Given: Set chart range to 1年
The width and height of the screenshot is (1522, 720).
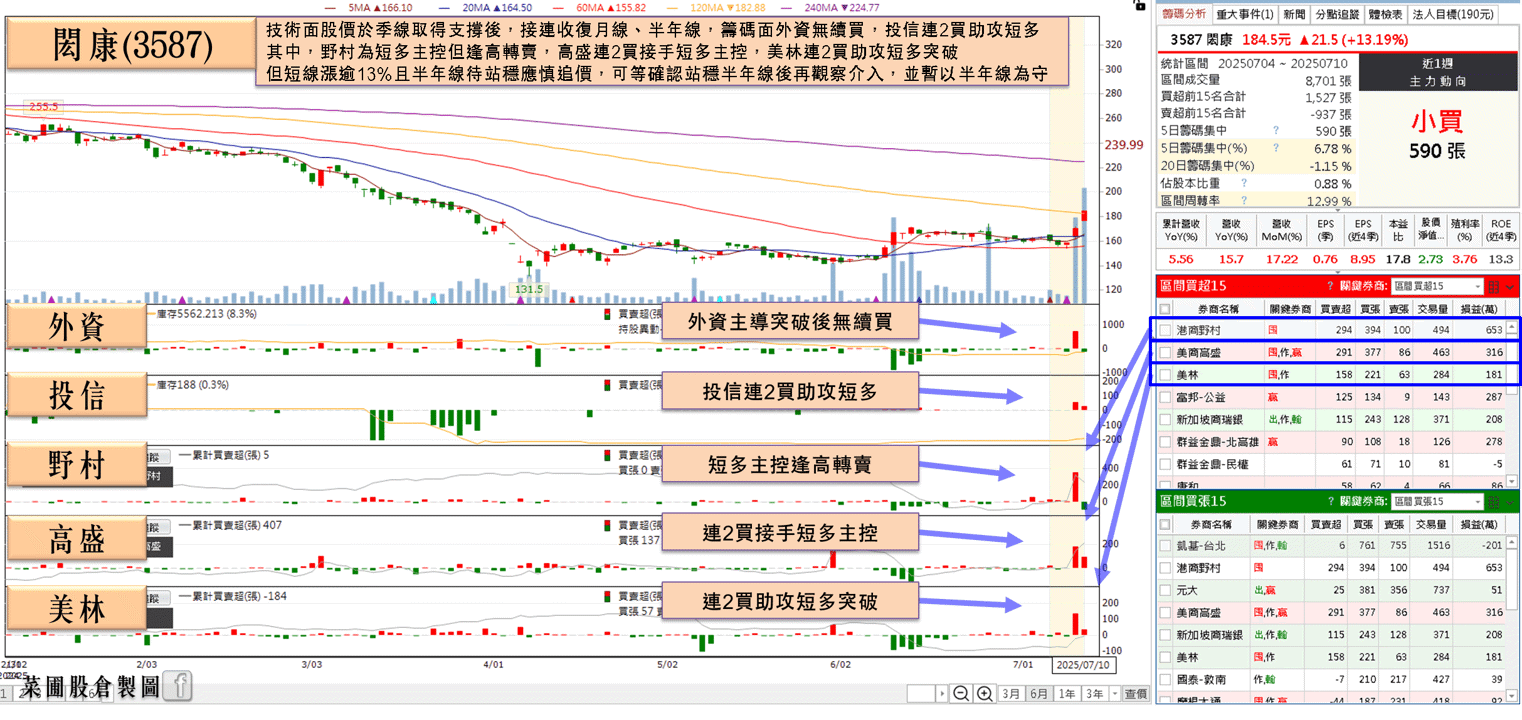Looking at the screenshot, I should (1067, 694).
